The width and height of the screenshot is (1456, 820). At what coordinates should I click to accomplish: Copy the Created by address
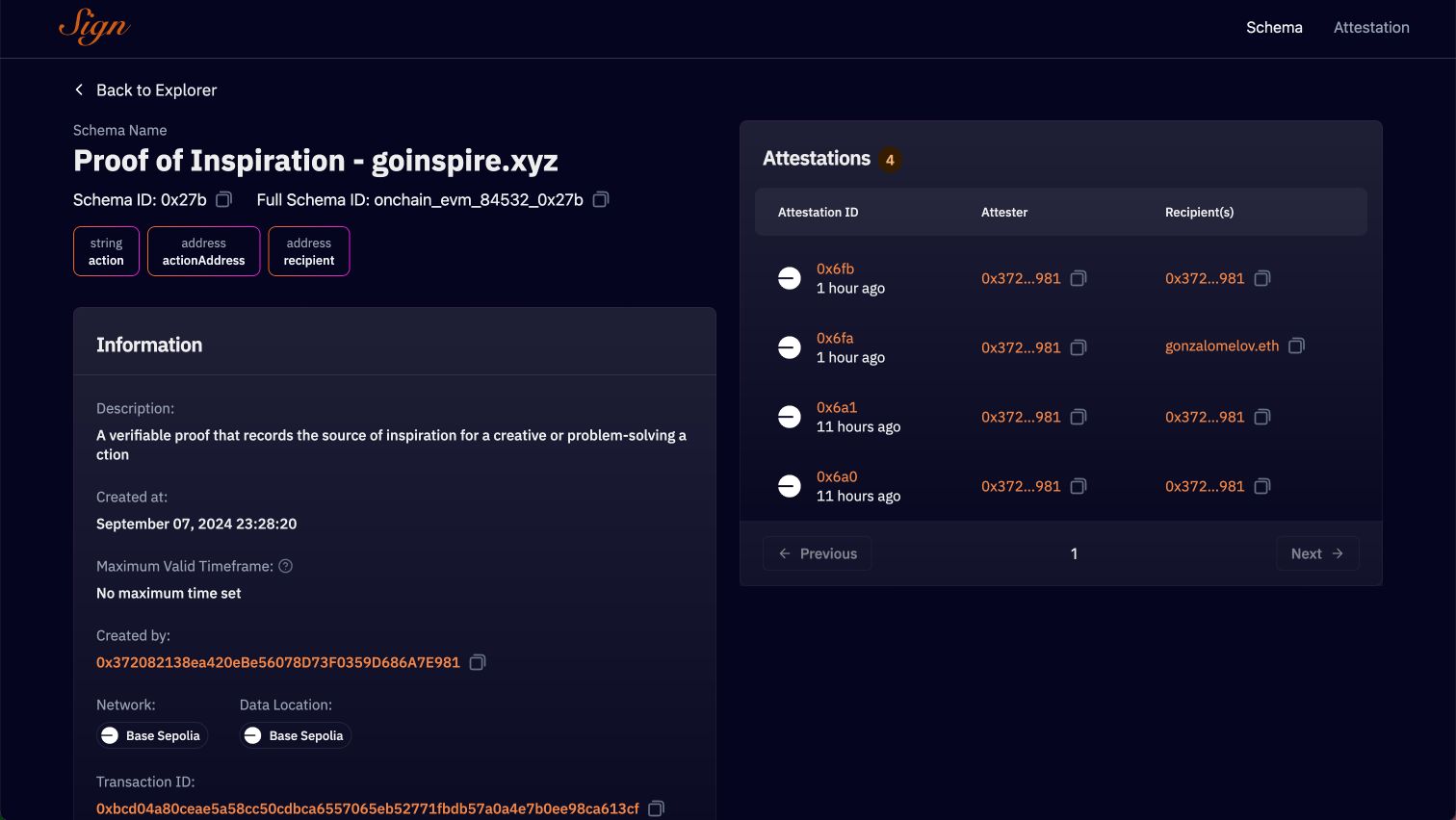tap(478, 662)
